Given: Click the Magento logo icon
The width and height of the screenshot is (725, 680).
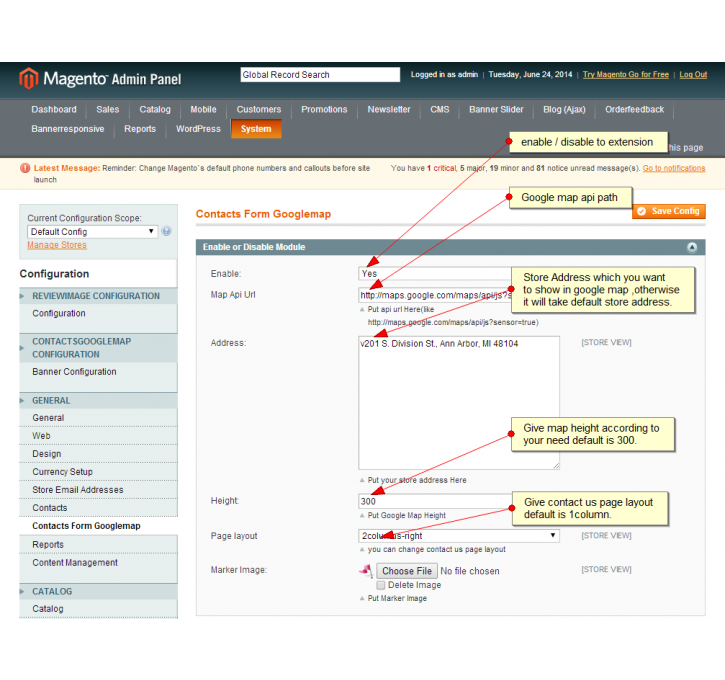Looking at the screenshot, I should [28, 78].
